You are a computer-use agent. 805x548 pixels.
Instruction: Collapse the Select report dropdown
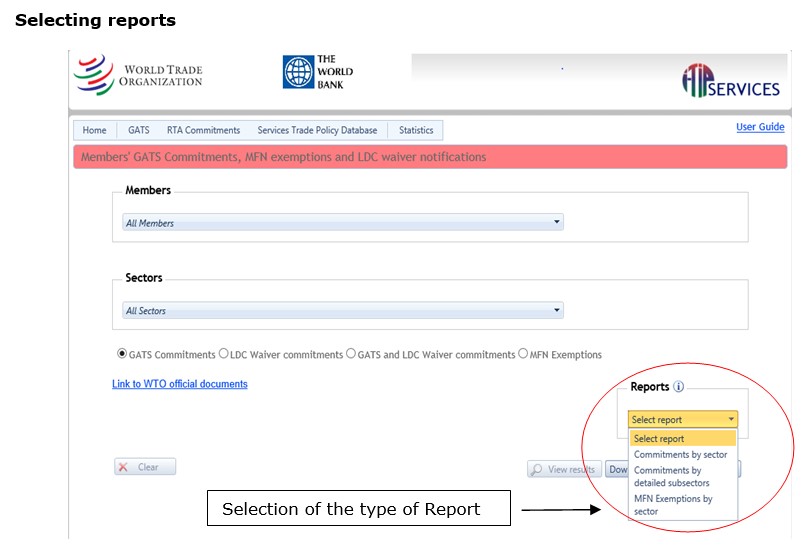click(x=683, y=420)
